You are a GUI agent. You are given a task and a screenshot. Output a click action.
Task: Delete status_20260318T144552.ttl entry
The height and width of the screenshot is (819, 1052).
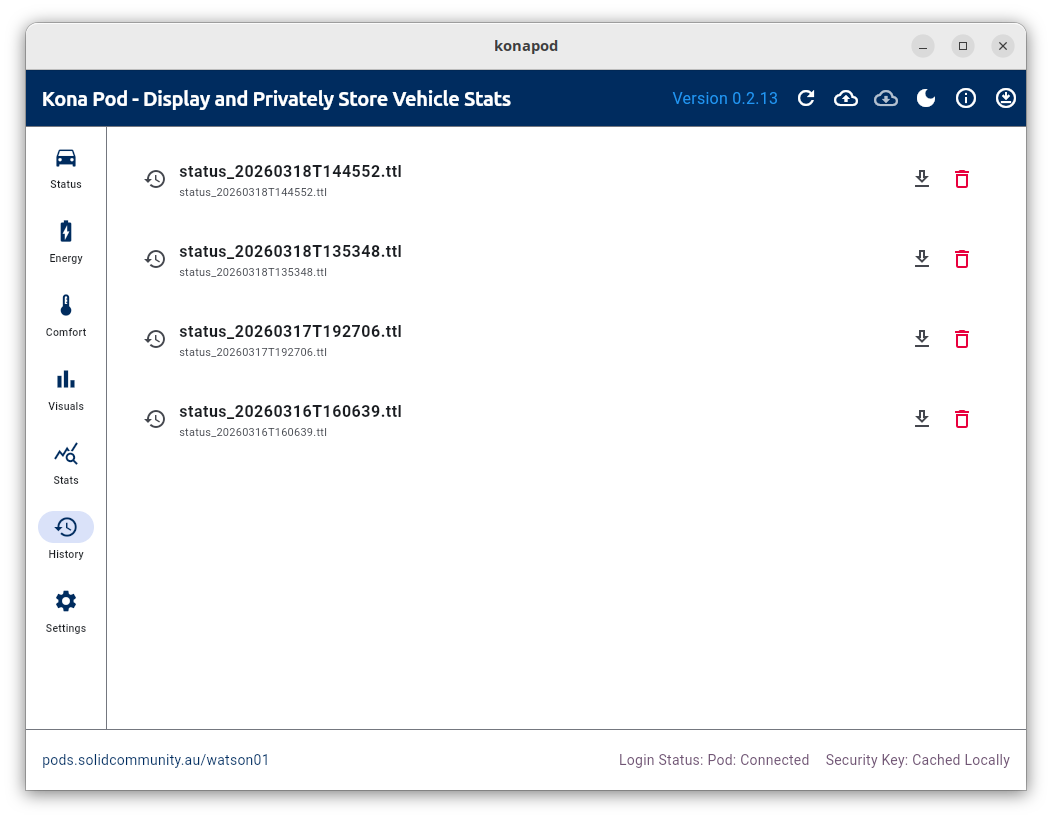pyautogui.click(x=962, y=179)
